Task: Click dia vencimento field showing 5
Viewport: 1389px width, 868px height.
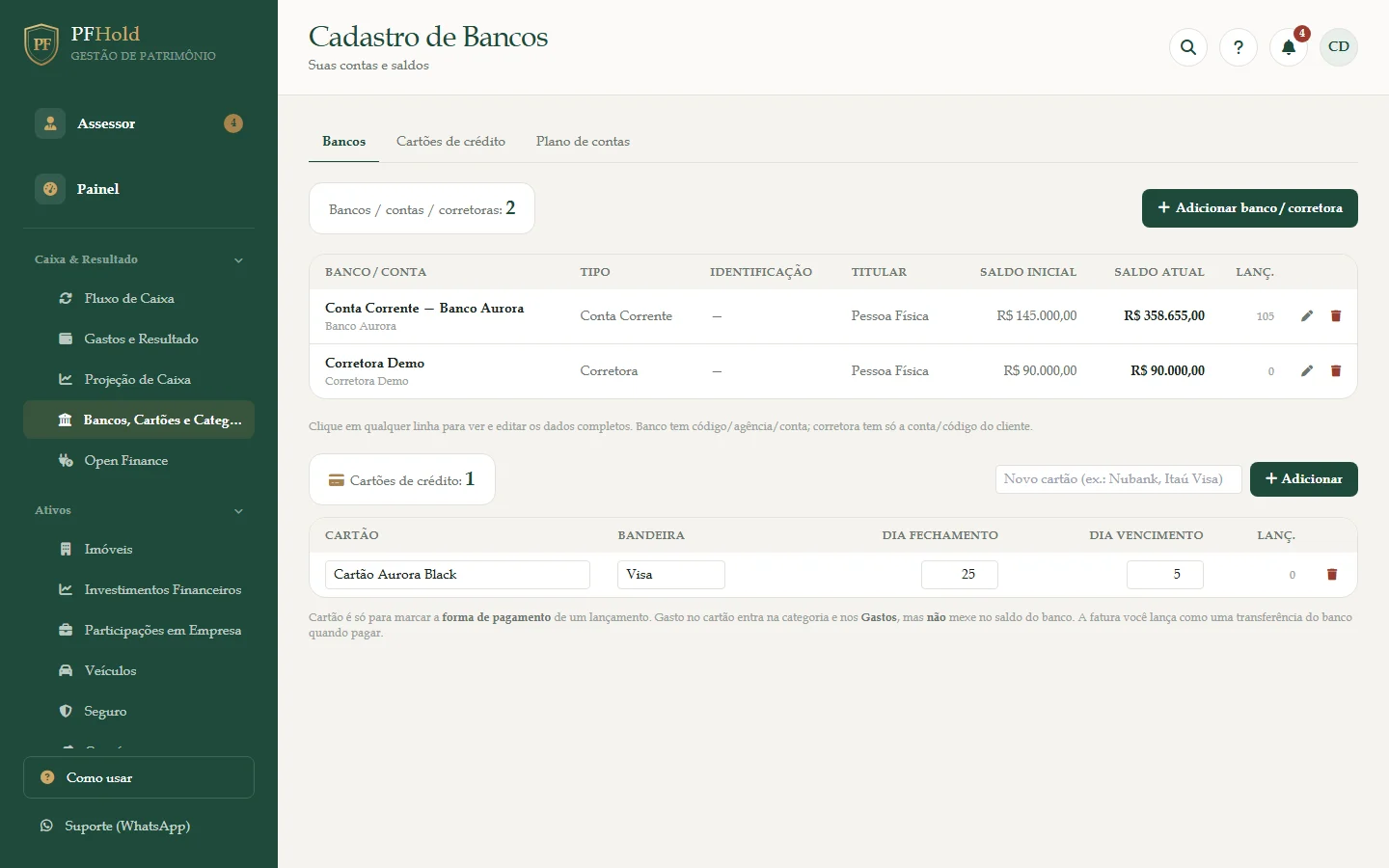Action: point(1165,575)
